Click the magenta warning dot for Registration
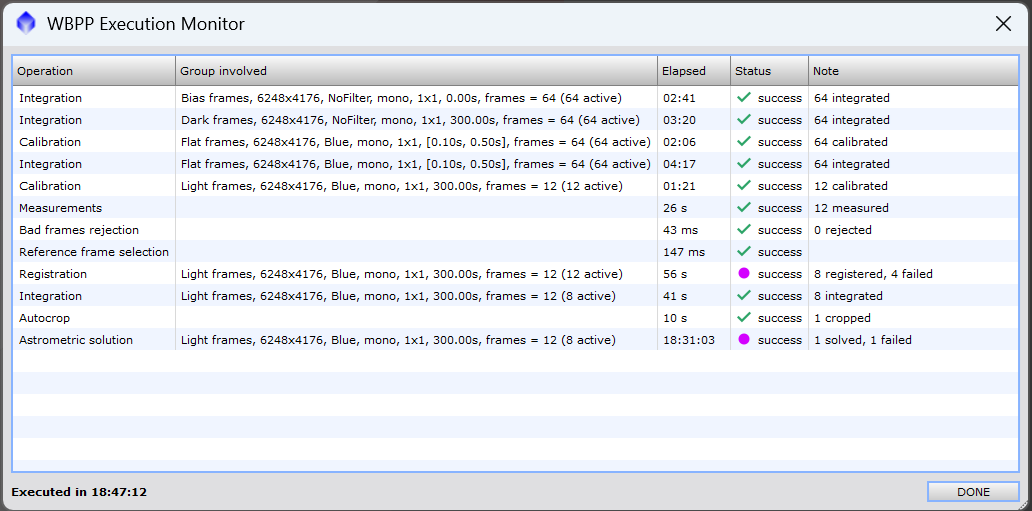The image size is (1032, 511). click(x=743, y=274)
